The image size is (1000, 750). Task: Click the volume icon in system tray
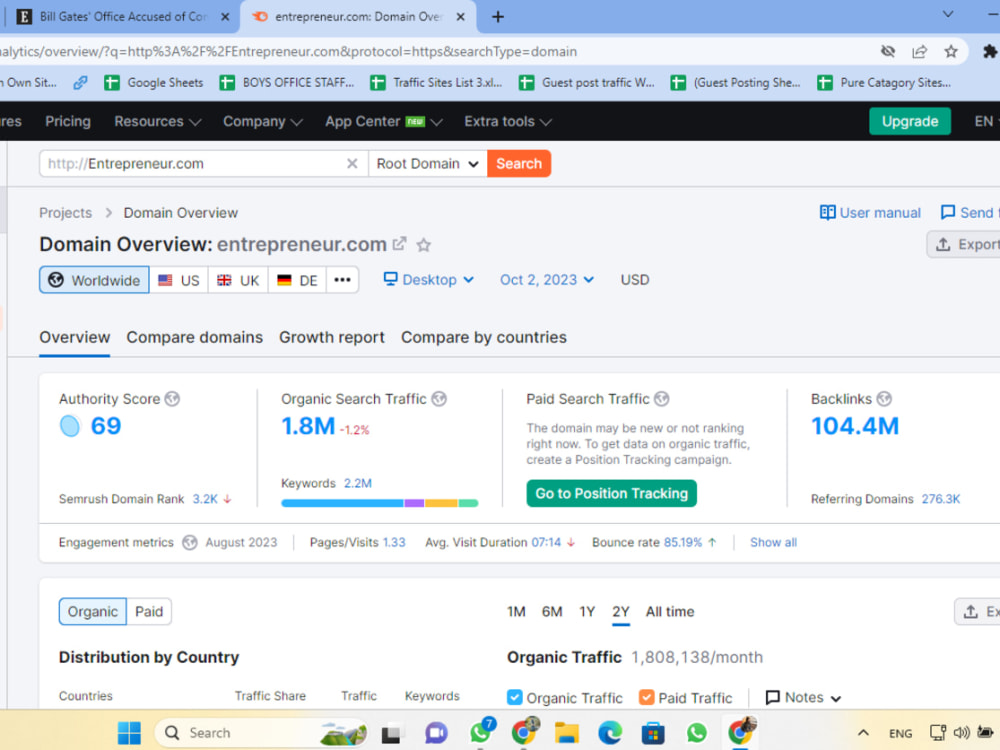[x=962, y=733]
